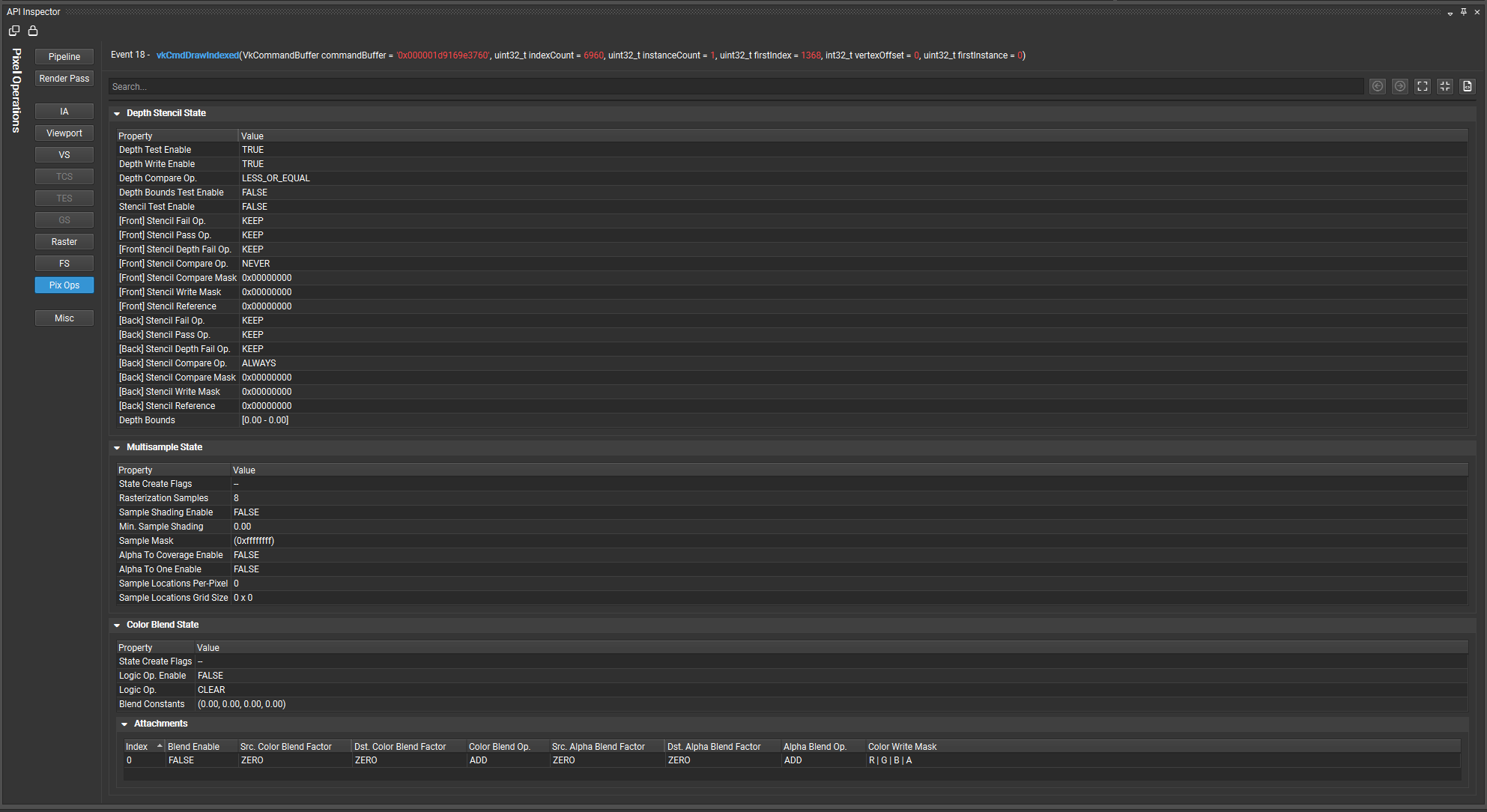Screen dimensions: 1487x812
Task: Pin the API Inspector window
Action: click(x=1463, y=12)
